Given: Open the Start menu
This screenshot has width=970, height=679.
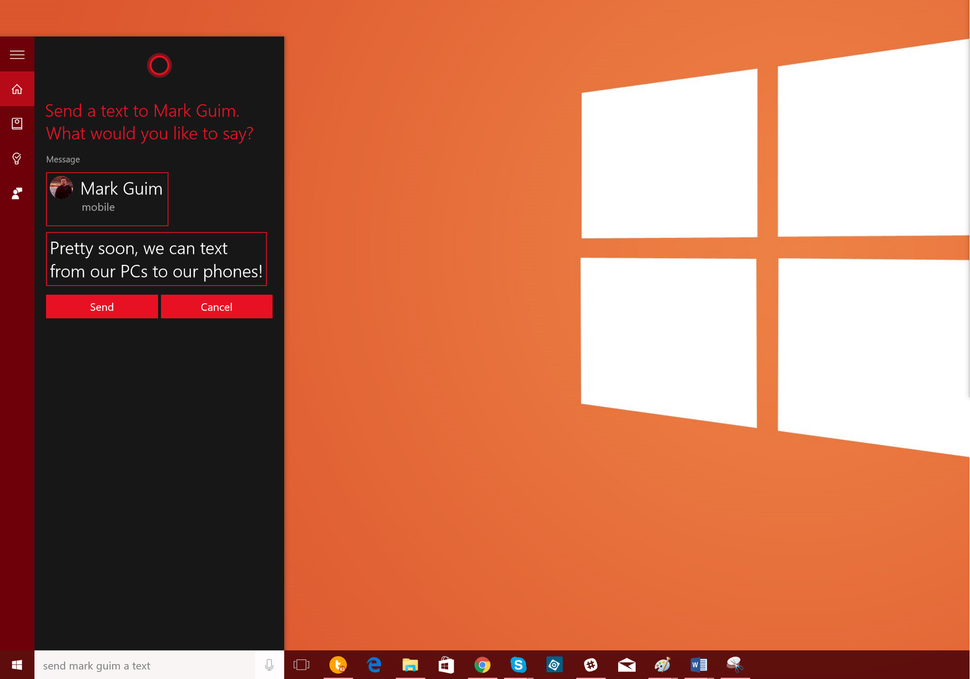Looking at the screenshot, I should point(17,665).
